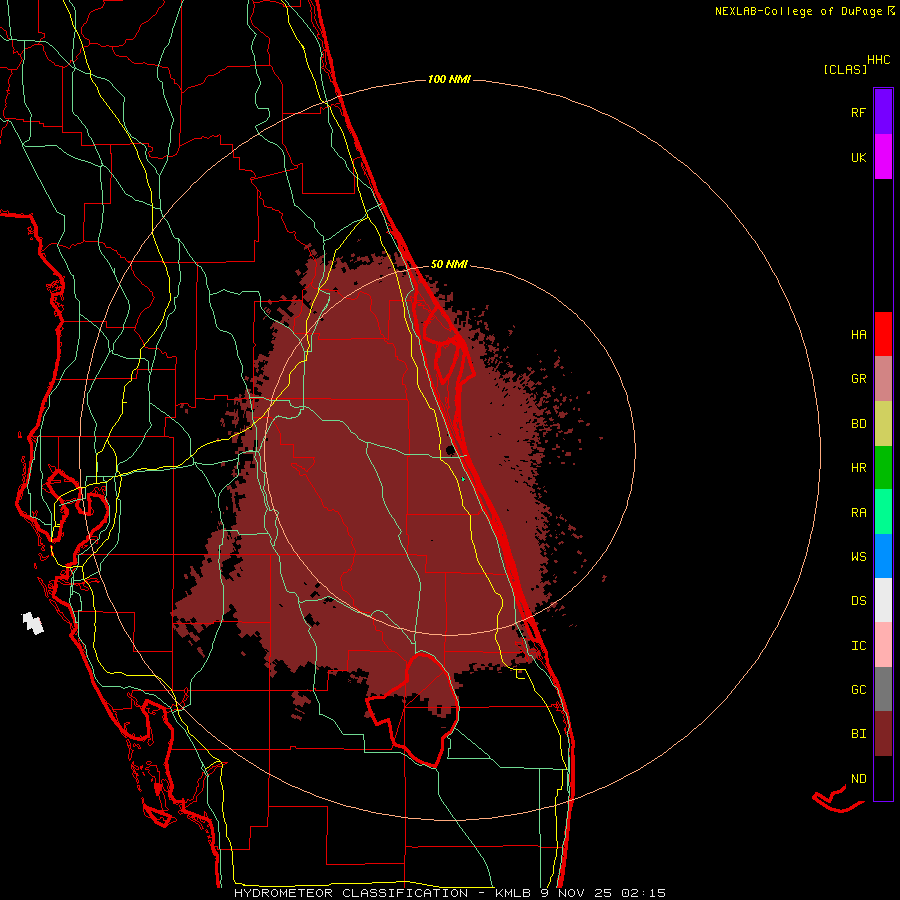Image resolution: width=900 pixels, height=900 pixels.
Task: Click the HYDROMETEOR CLASSIFICATION caption text
Action: coord(351,893)
